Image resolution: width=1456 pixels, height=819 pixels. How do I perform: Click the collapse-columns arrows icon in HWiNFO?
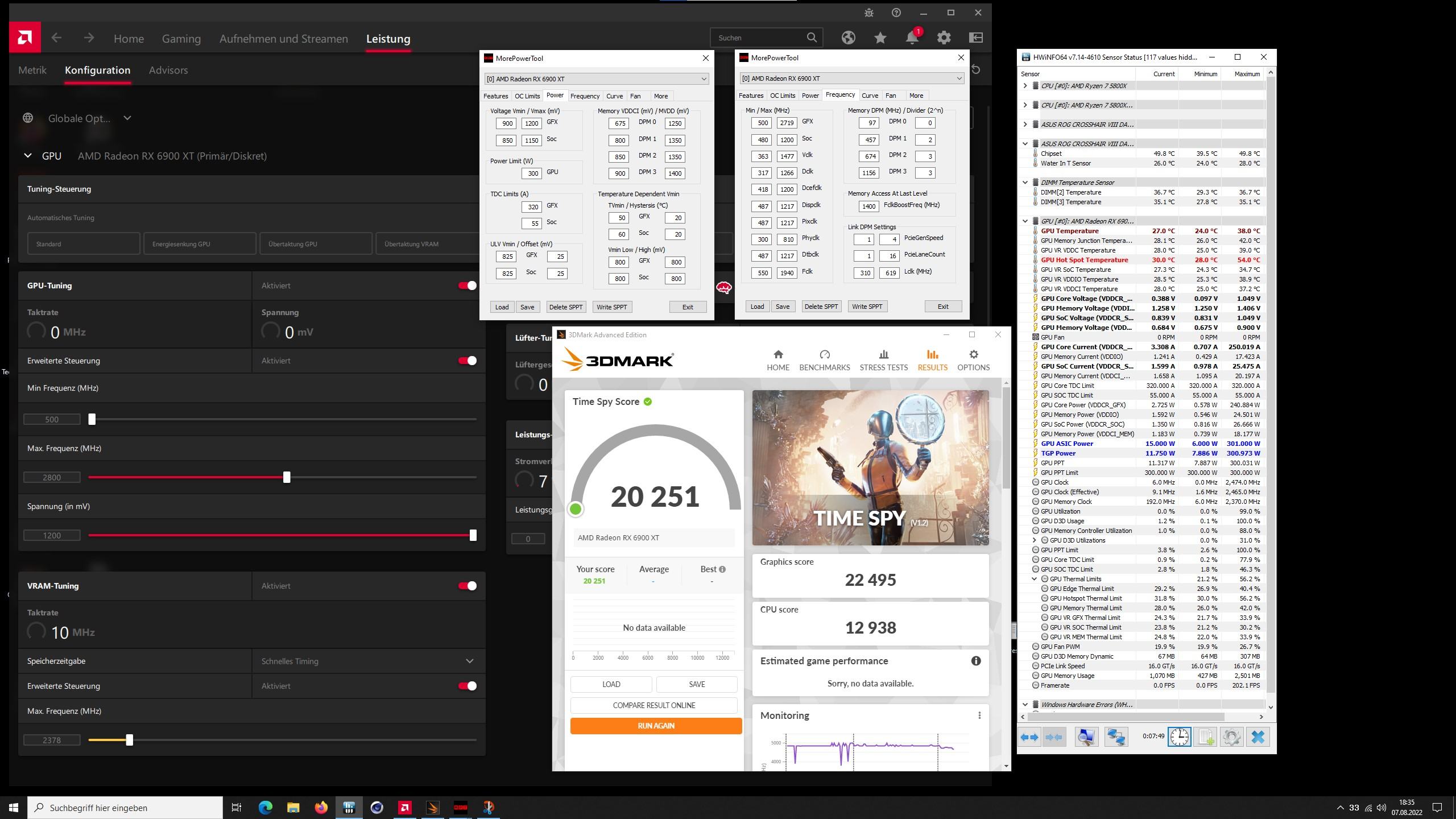(1054, 737)
